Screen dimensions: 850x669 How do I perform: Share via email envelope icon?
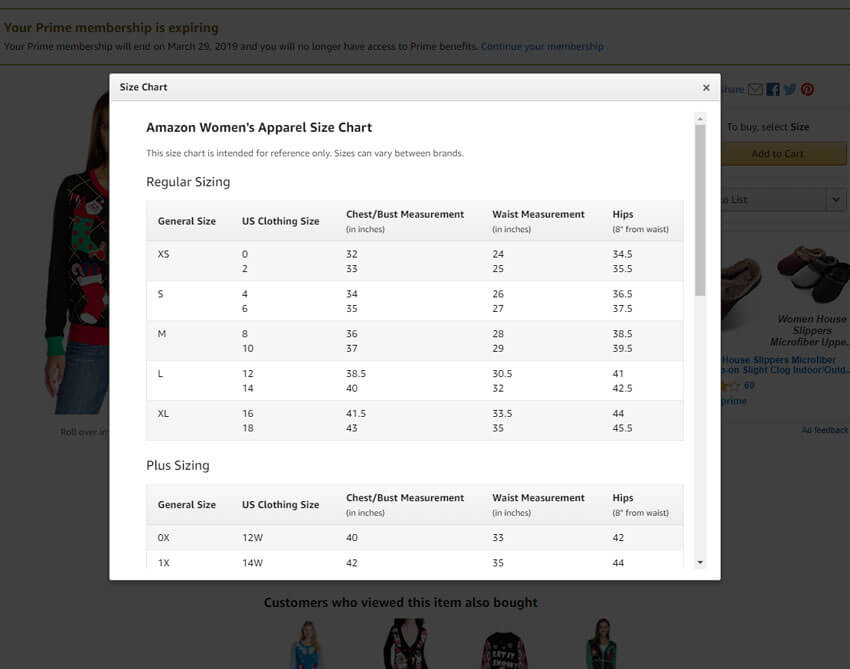(x=755, y=89)
